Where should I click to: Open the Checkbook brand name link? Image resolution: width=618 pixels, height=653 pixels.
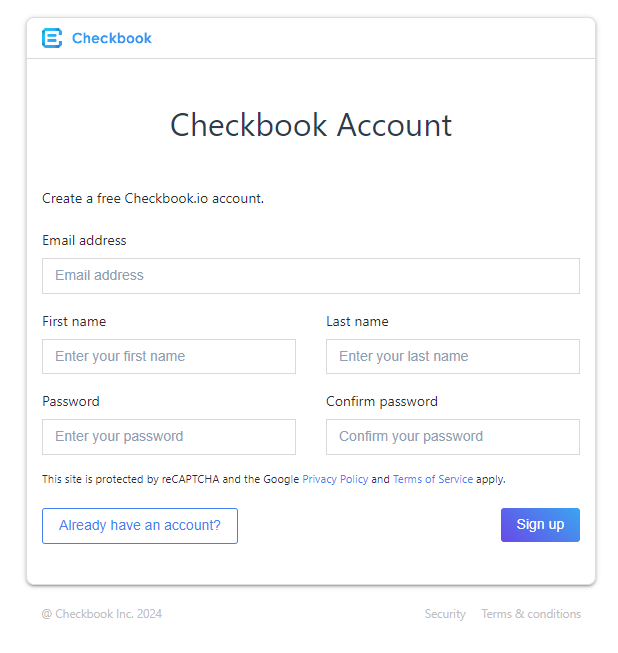pos(112,38)
